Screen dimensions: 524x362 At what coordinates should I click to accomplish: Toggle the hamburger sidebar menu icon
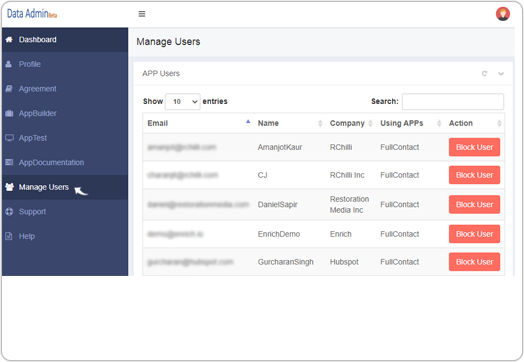(142, 14)
